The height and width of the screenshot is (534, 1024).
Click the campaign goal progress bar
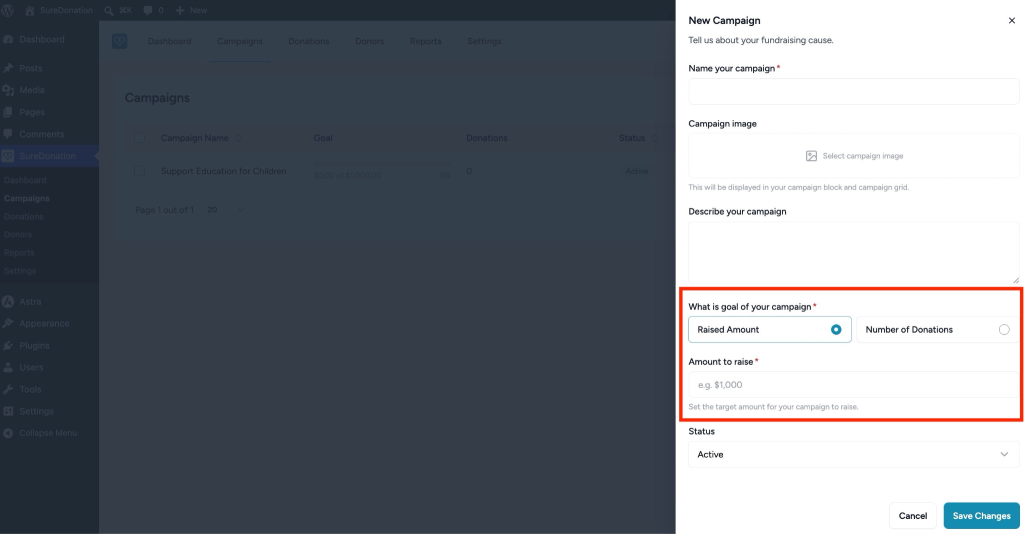tap(382, 164)
